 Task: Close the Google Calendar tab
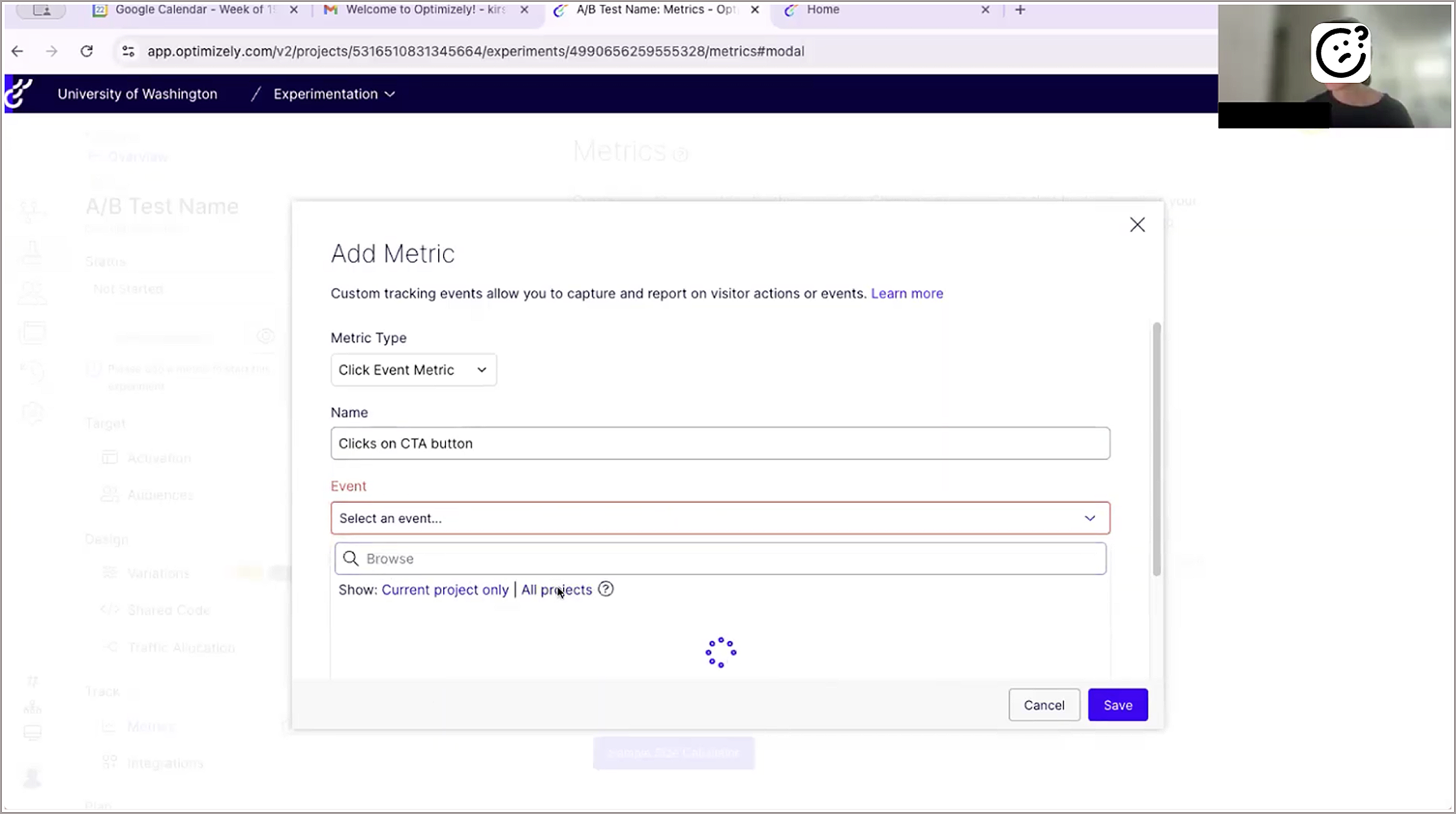[x=294, y=10]
